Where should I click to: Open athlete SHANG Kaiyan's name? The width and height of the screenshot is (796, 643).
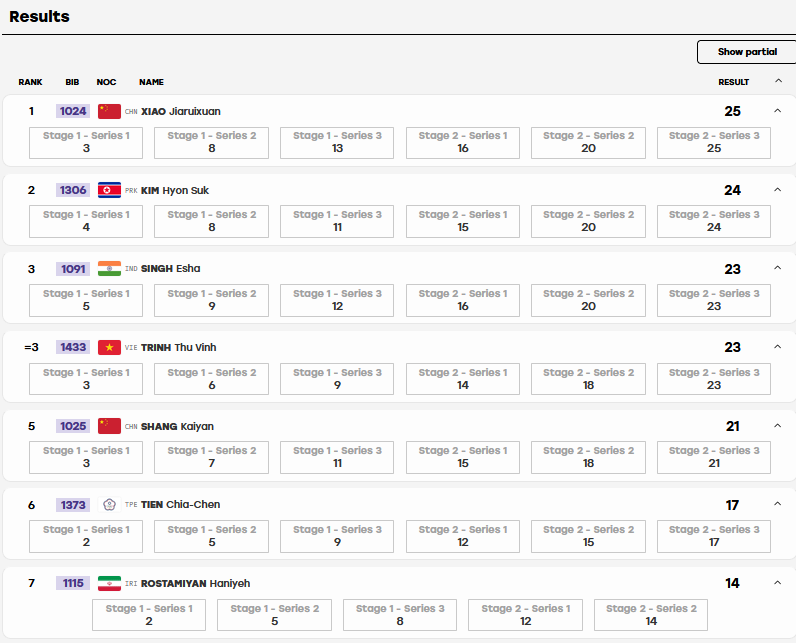click(177, 426)
